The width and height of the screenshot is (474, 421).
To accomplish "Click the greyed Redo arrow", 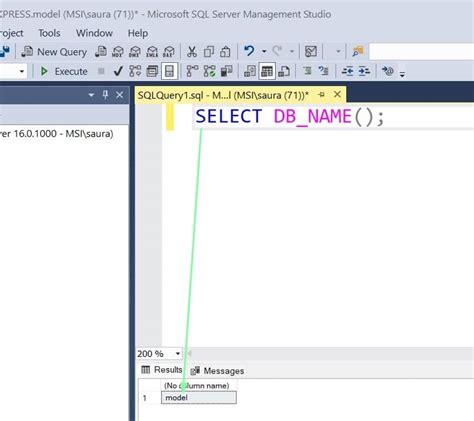I will tap(277, 51).
